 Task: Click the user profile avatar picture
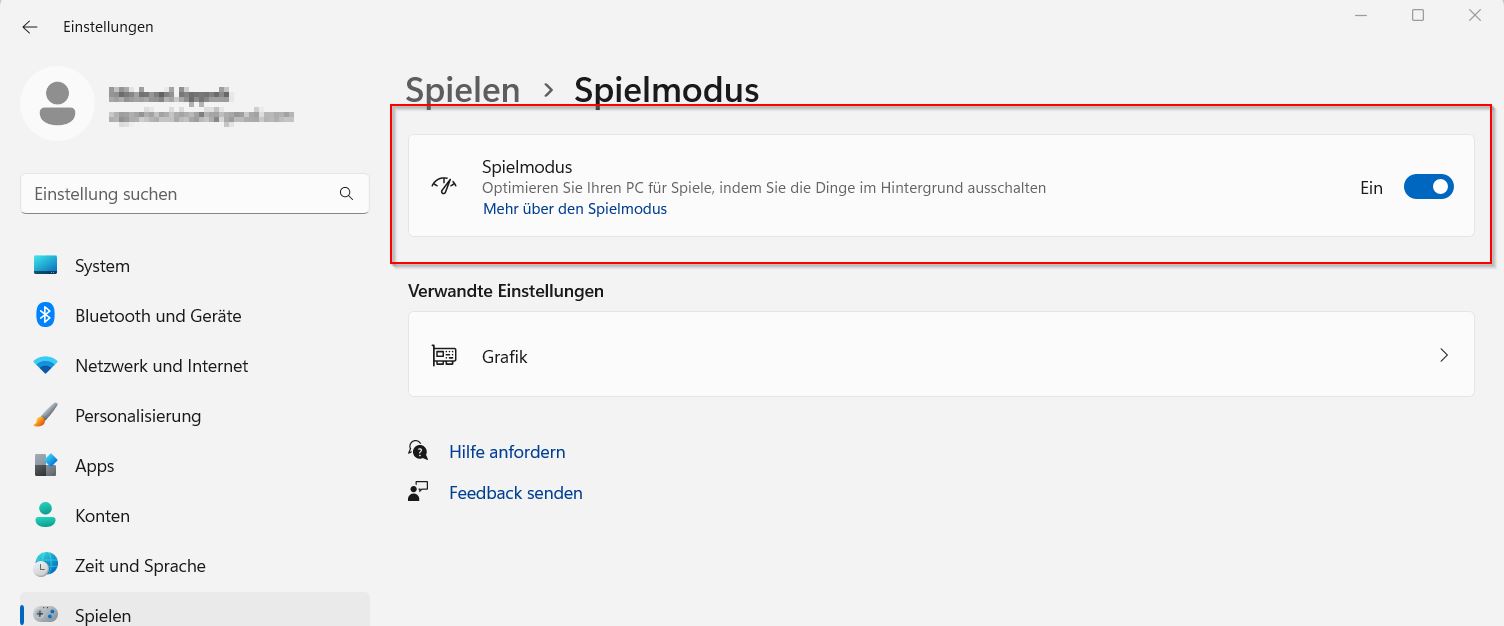[58, 104]
